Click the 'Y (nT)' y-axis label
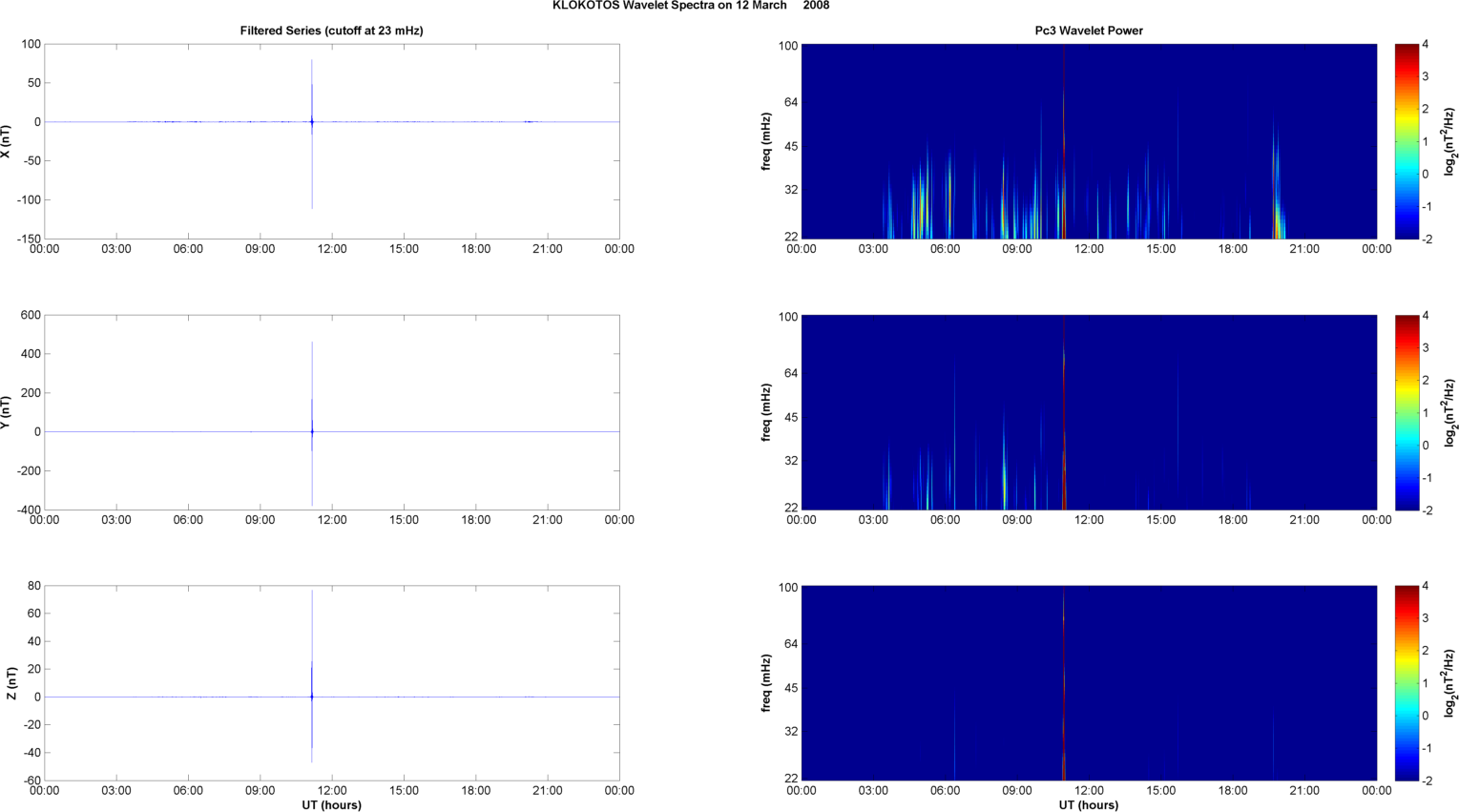Screen dimensions: 1459x812 point(7,412)
